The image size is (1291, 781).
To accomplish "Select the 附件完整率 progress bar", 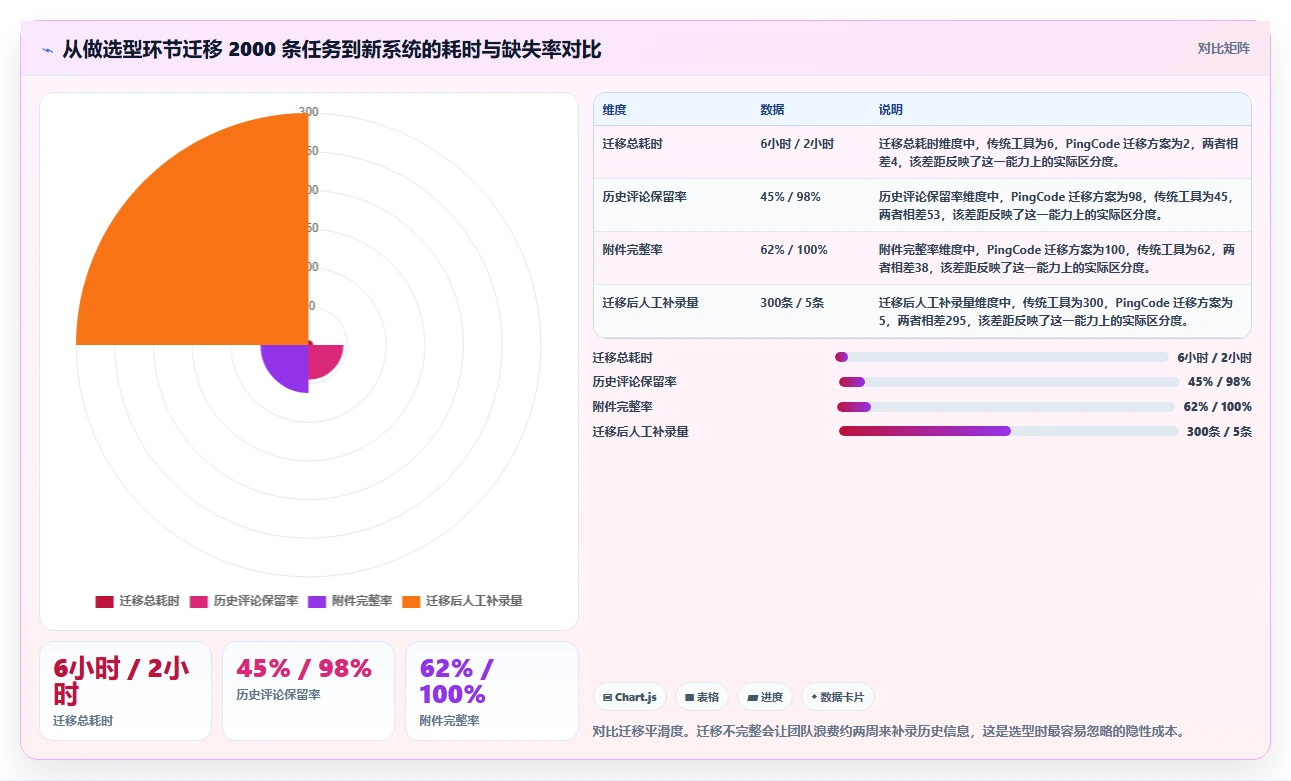I will coord(1005,407).
